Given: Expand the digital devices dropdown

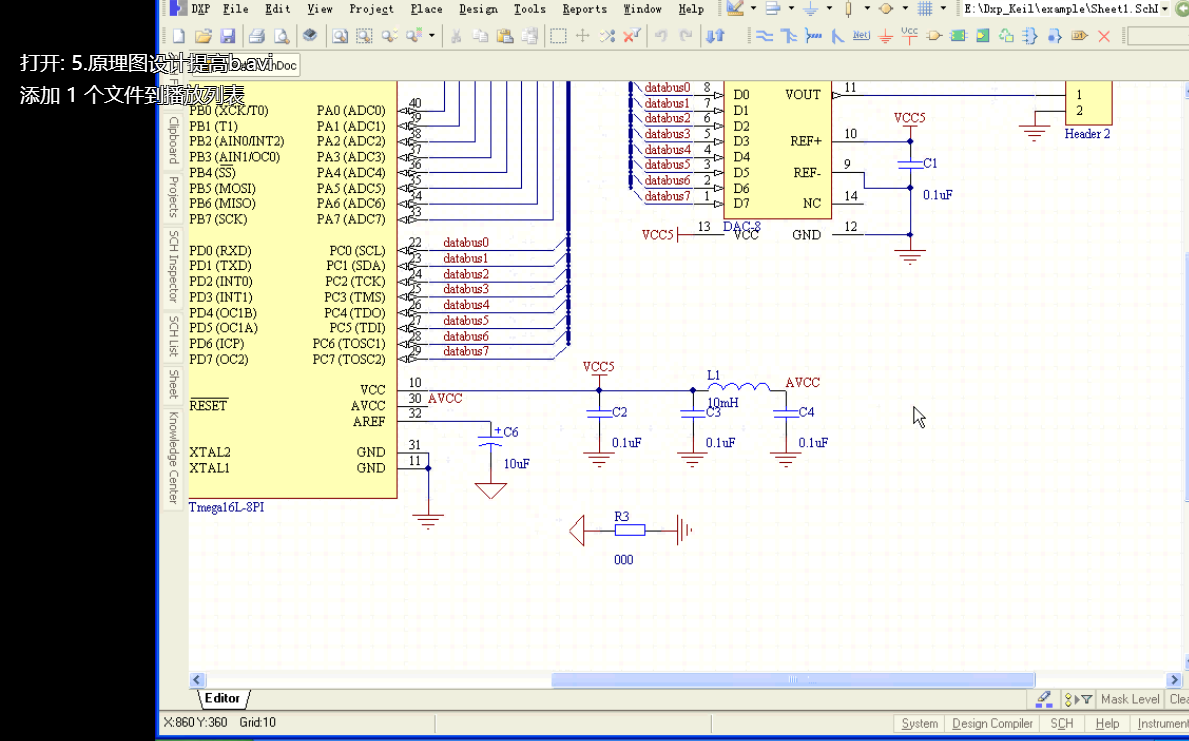Looking at the screenshot, I should coord(867,8).
